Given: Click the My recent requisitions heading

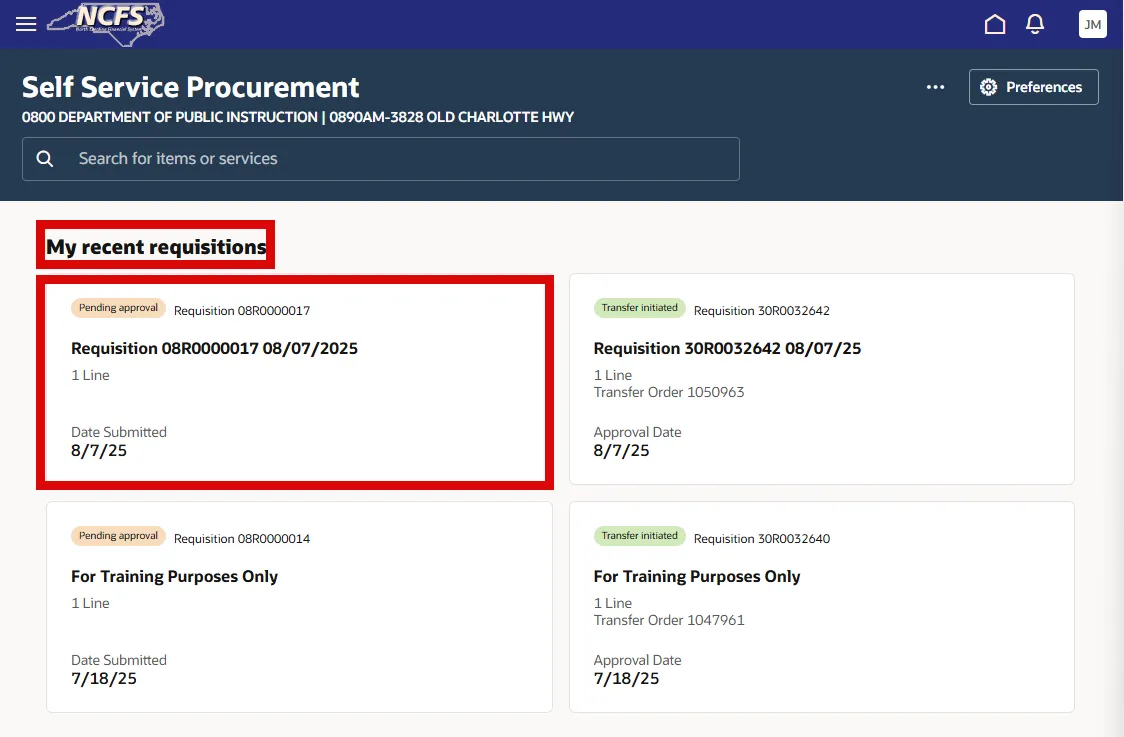Looking at the screenshot, I should [156, 247].
